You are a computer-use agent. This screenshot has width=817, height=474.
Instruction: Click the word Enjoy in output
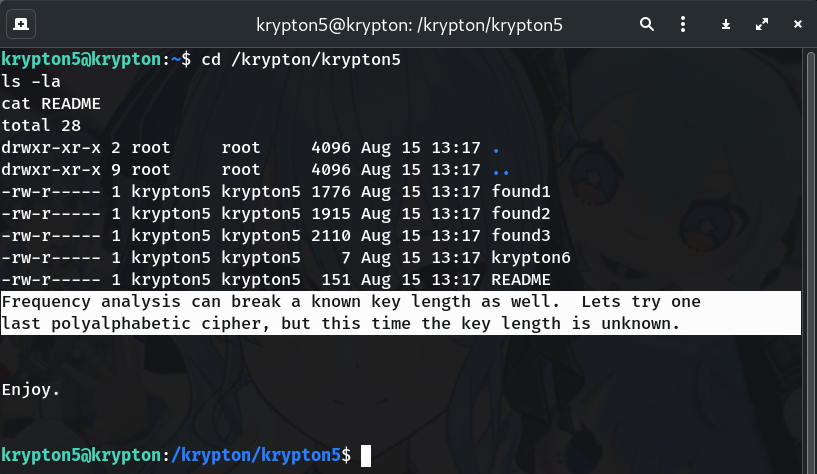click(x=27, y=389)
